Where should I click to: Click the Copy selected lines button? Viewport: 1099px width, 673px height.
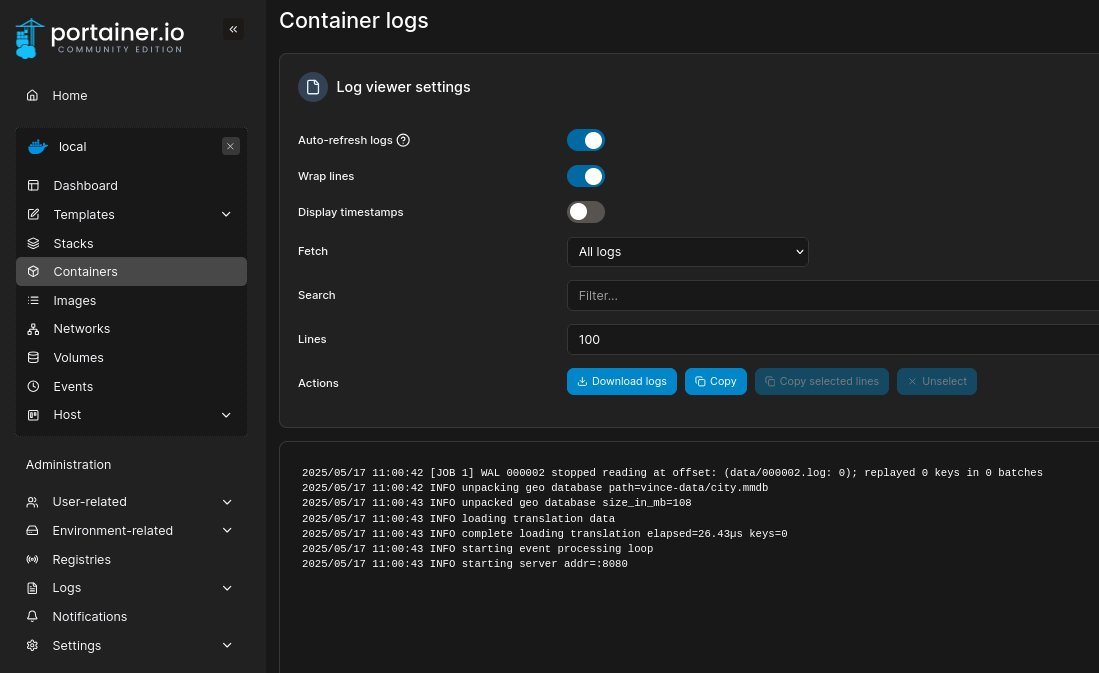(821, 381)
